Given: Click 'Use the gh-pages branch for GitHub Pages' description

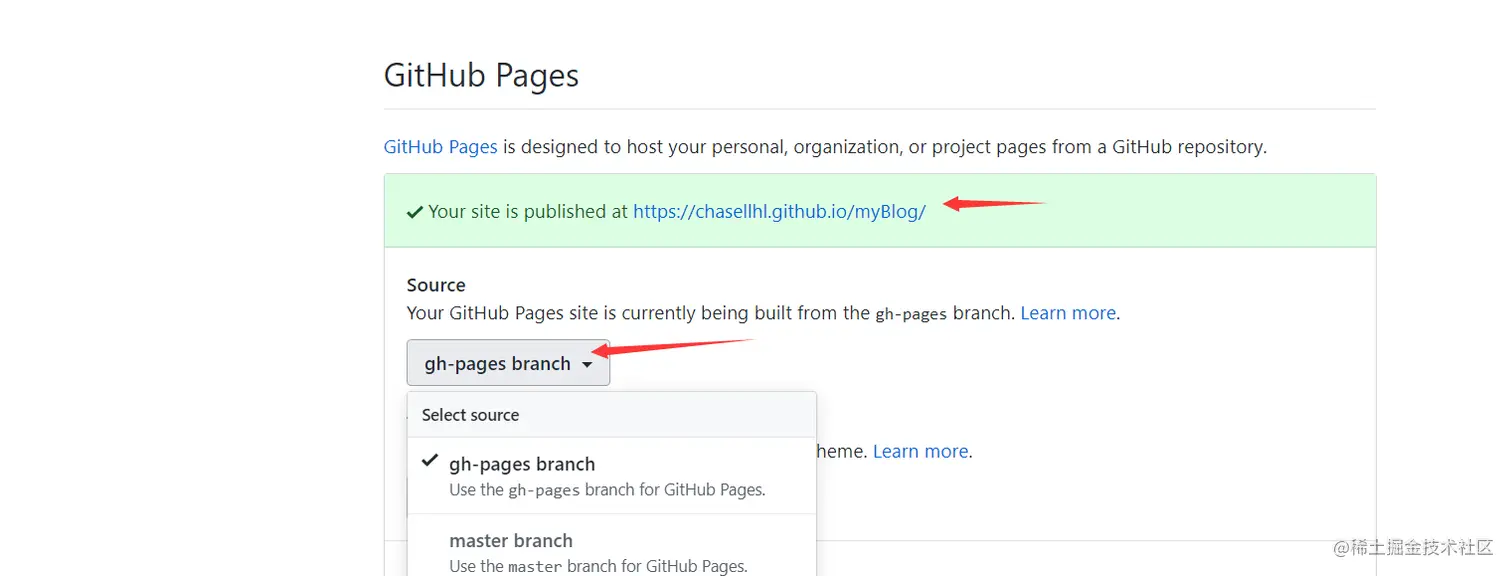Looking at the screenshot, I should 607,490.
